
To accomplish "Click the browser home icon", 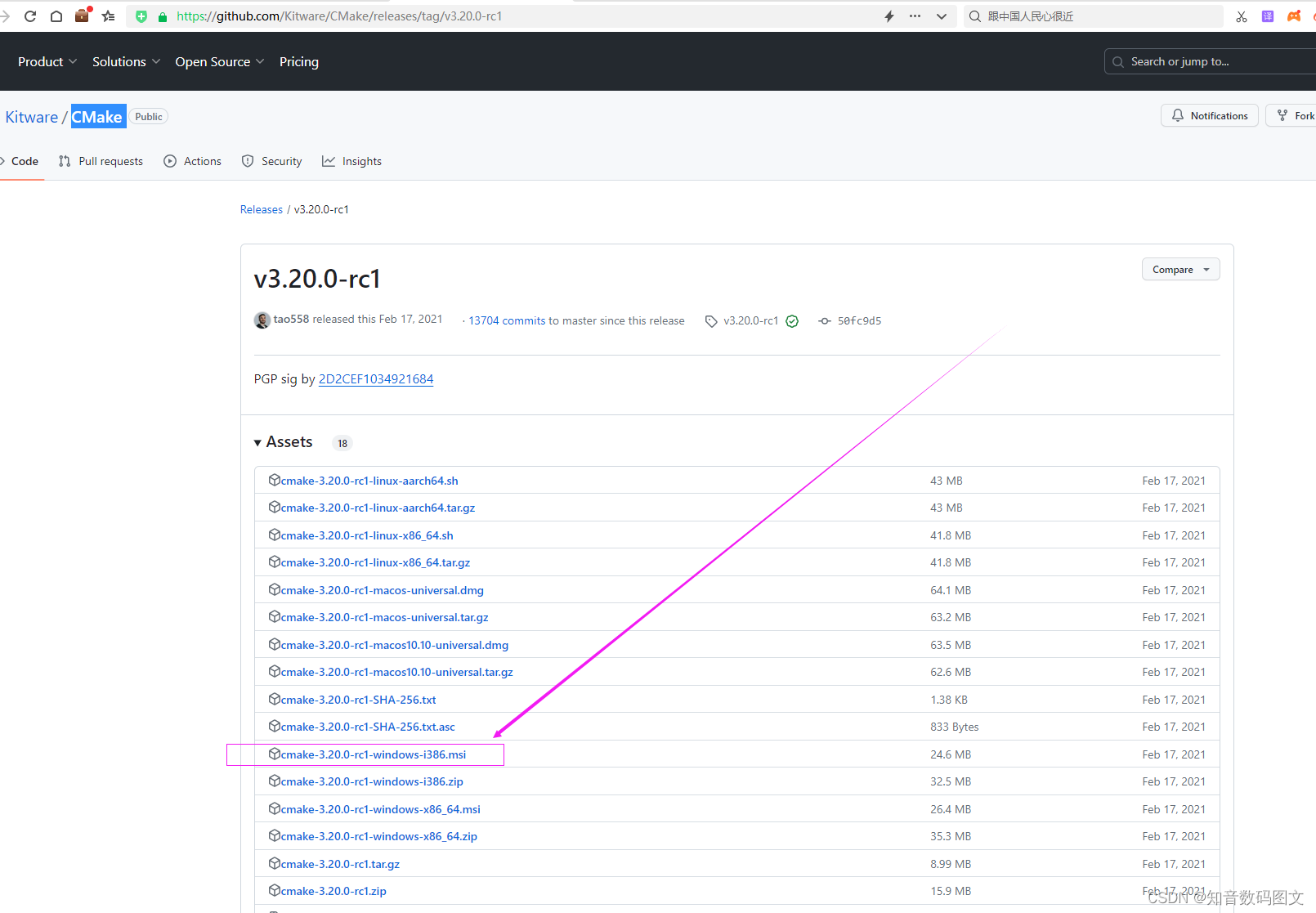I will coord(56,16).
